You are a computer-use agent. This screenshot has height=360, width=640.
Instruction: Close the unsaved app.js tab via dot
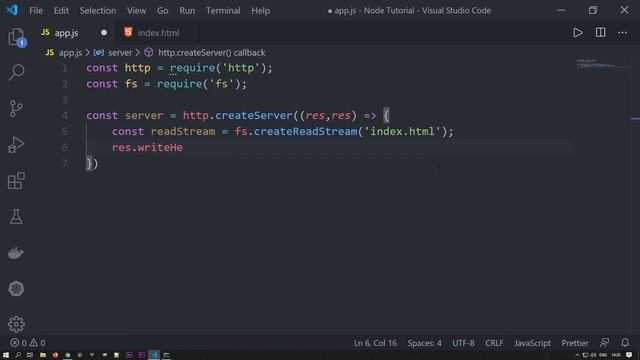(104, 33)
